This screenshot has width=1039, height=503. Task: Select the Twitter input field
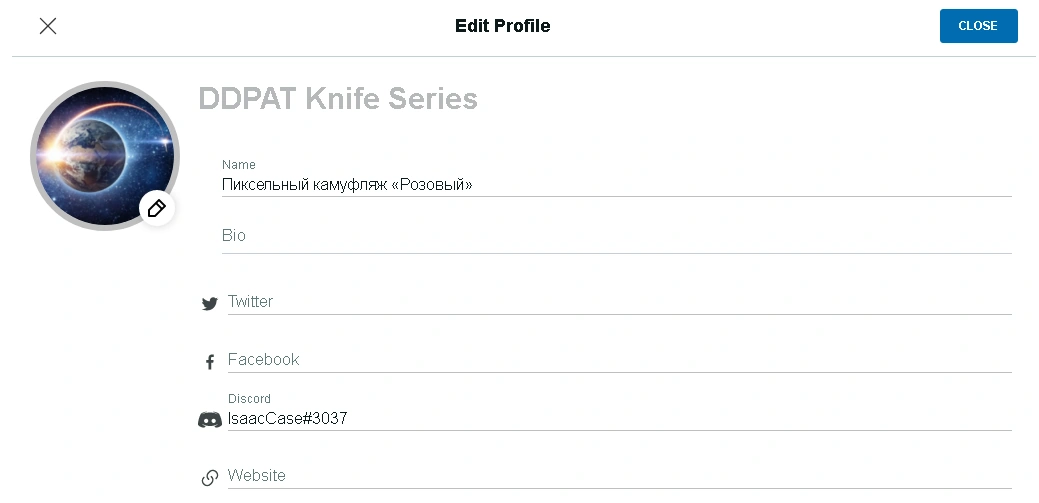pyautogui.click(x=619, y=302)
